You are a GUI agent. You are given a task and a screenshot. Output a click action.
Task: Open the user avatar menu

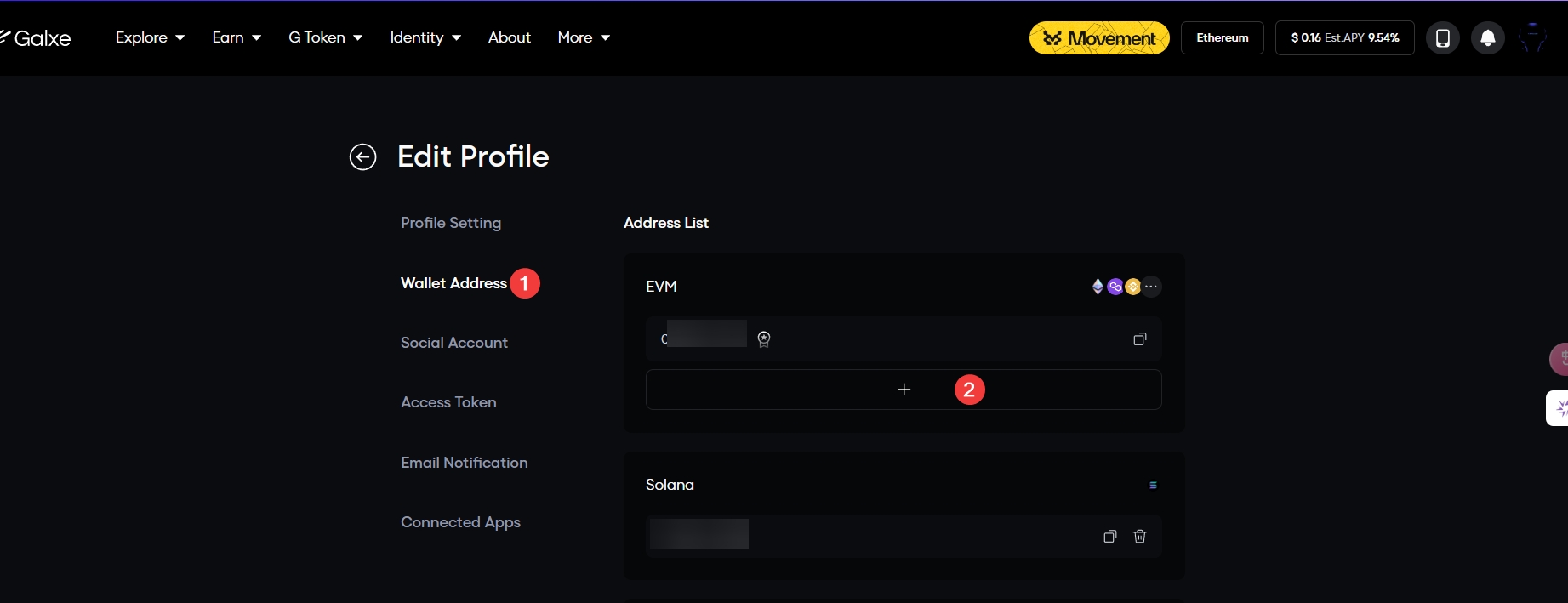(1532, 38)
